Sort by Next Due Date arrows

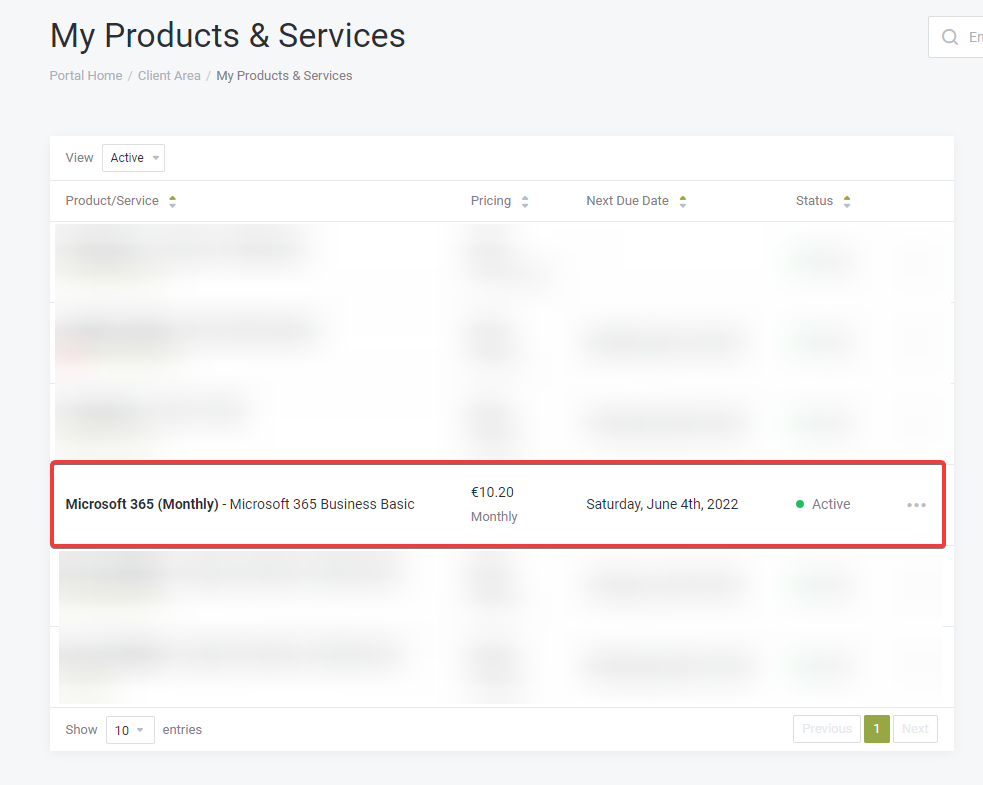683,201
